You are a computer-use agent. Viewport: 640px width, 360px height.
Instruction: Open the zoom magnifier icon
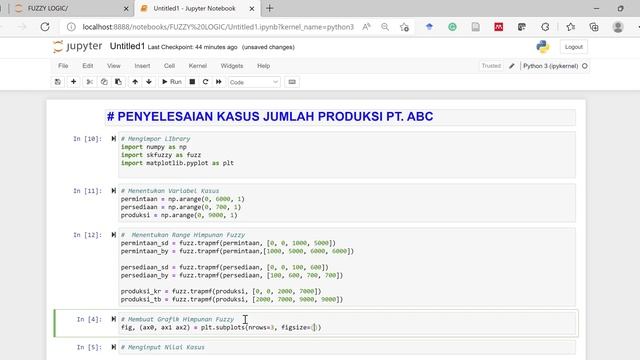[x=385, y=27]
